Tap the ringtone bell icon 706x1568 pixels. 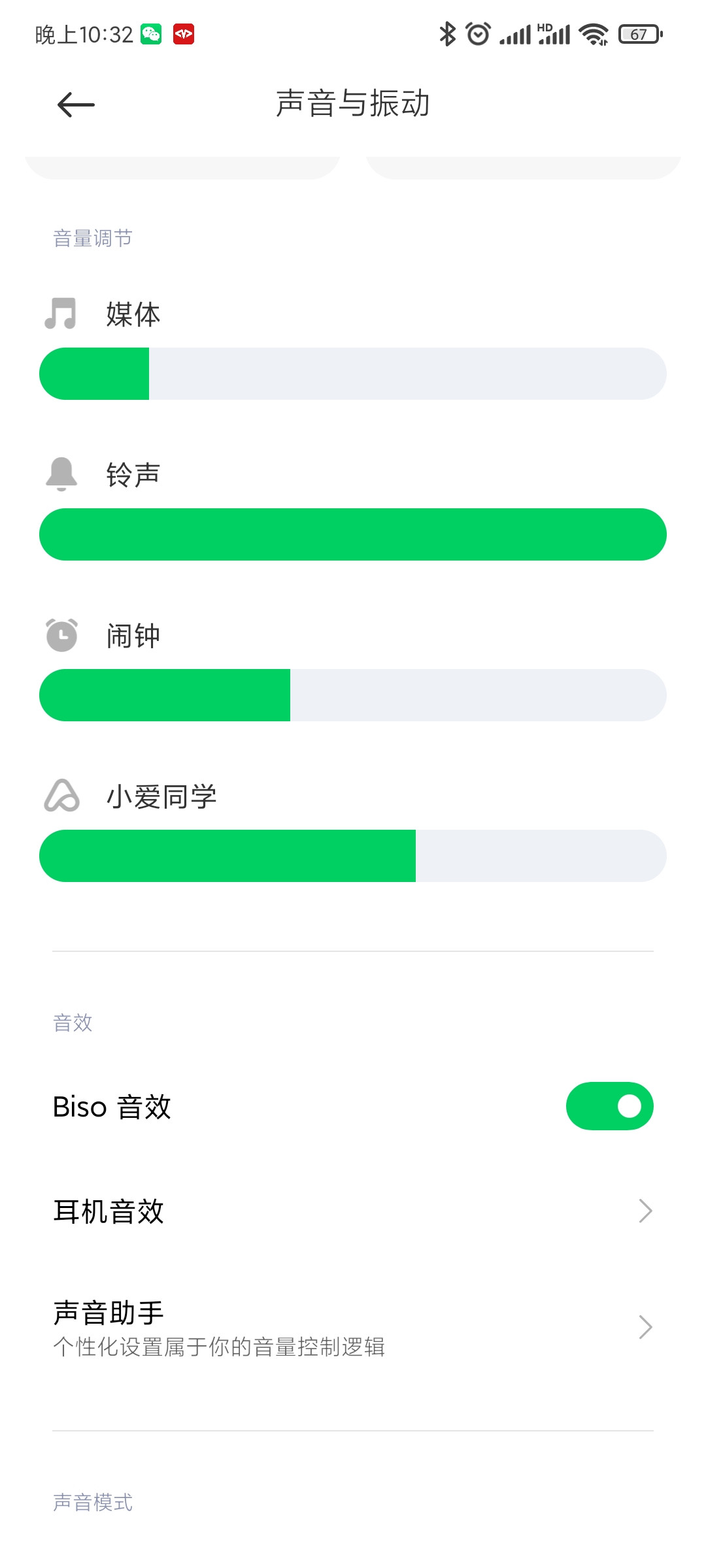(61, 474)
